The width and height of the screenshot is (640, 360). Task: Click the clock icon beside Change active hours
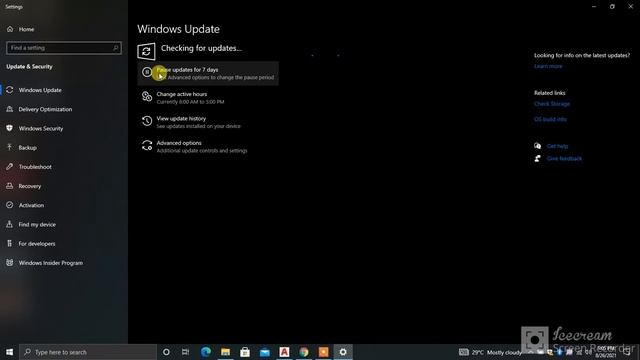147,97
